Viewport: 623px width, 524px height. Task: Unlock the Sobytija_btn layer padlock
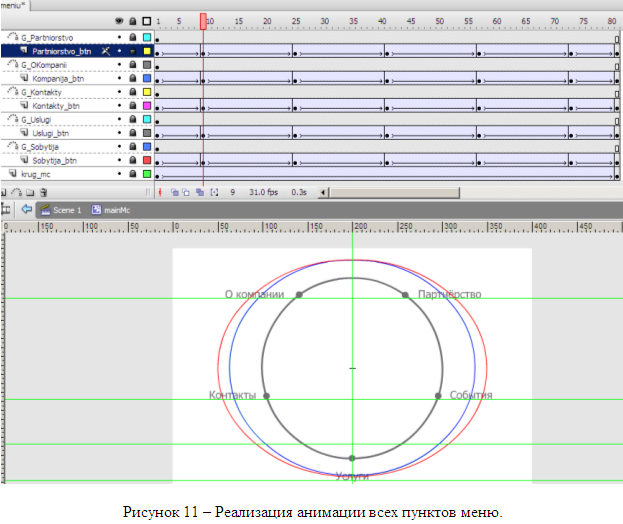click(133, 160)
